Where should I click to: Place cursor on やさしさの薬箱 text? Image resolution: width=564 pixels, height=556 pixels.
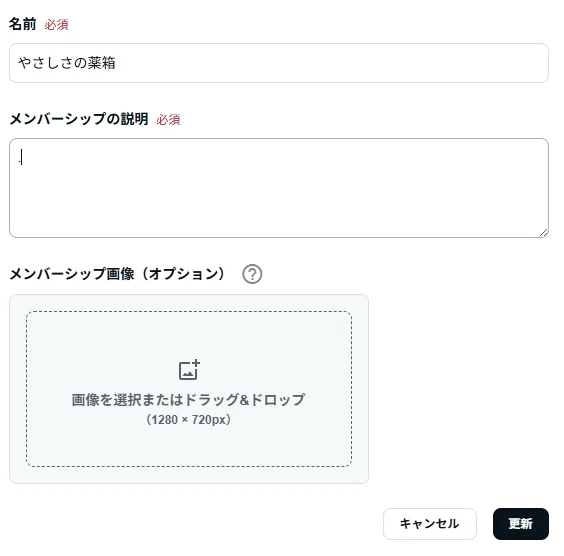click(67, 63)
